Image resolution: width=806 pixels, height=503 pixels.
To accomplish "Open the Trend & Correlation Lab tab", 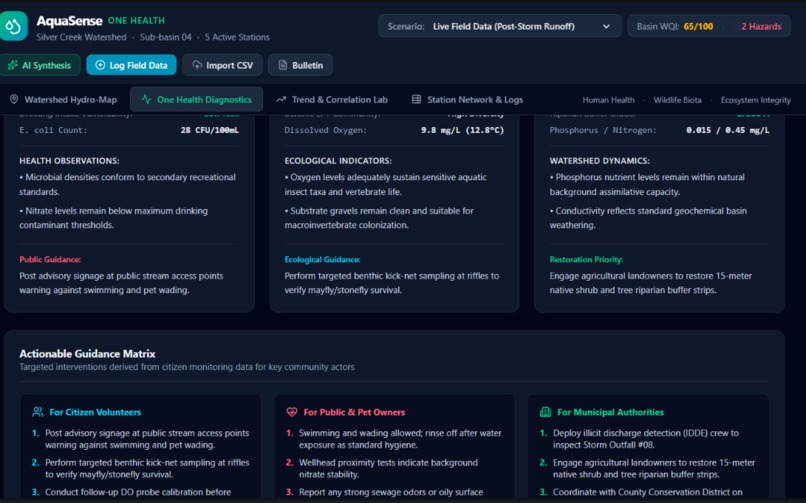I will (x=332, y=100).
